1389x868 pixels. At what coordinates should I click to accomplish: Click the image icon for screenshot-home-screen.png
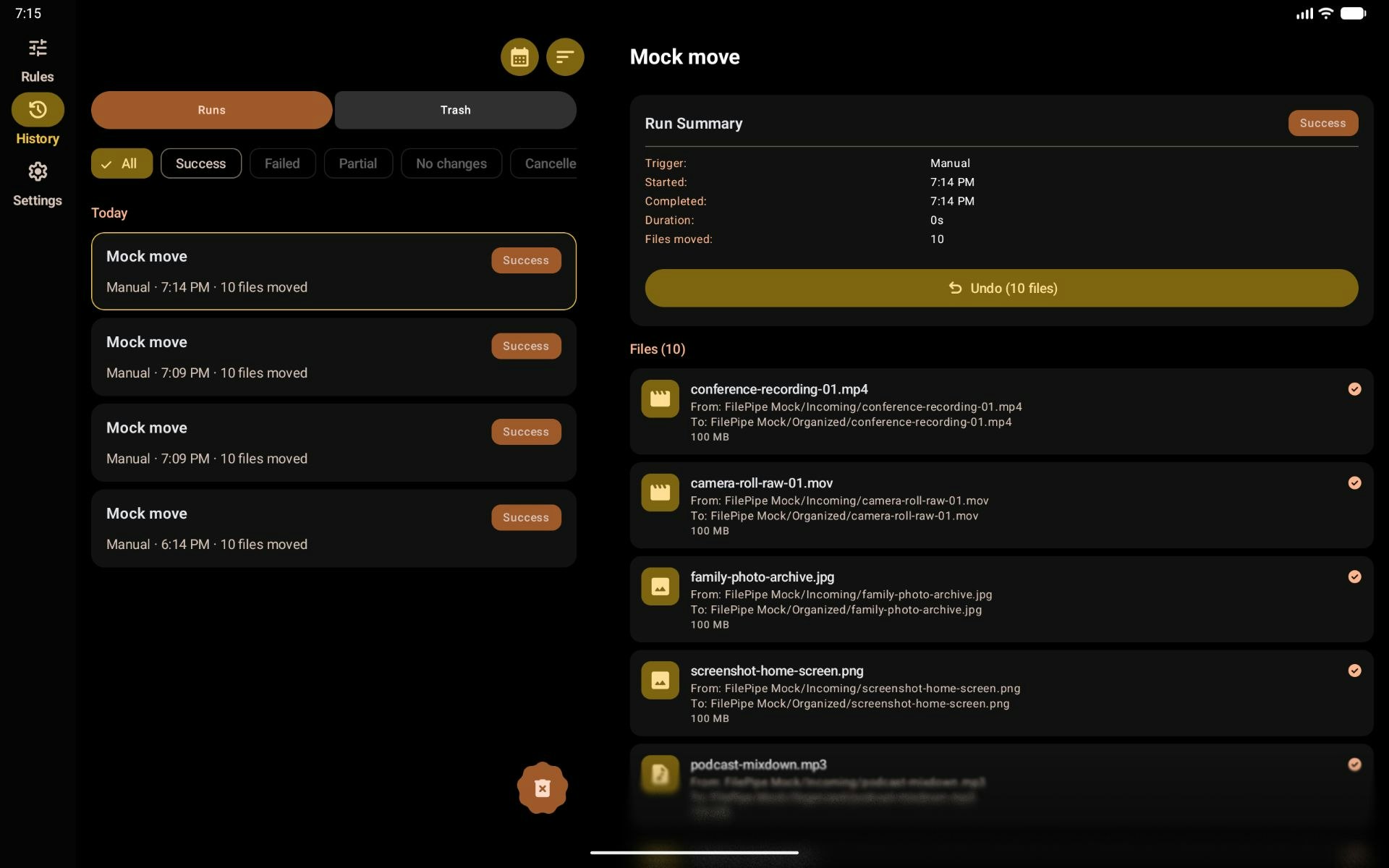pyautogui.click(x=660, y=681)
